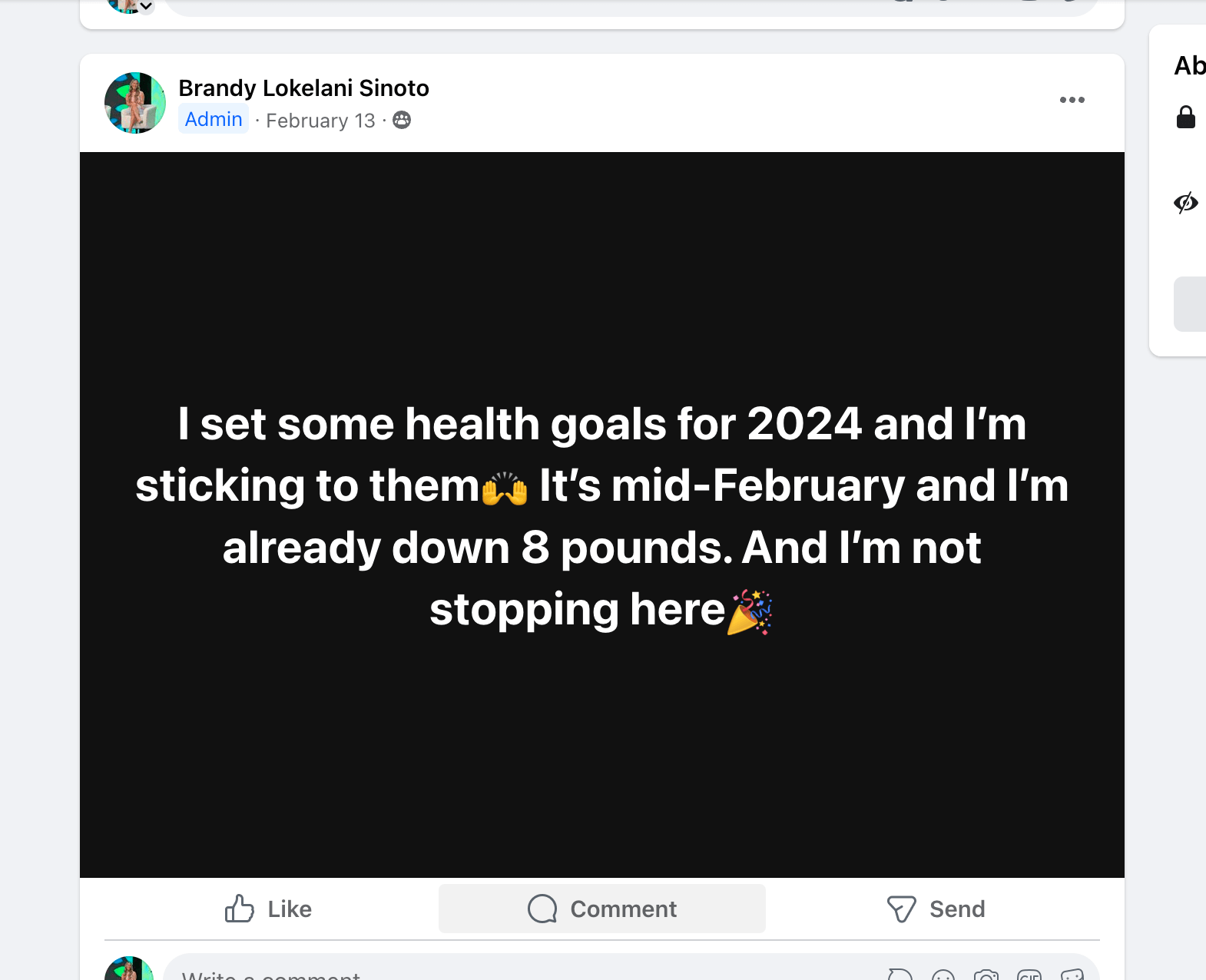Click the thumbs-up Like icon
The image size is (1206, 980).
(239, 909)
